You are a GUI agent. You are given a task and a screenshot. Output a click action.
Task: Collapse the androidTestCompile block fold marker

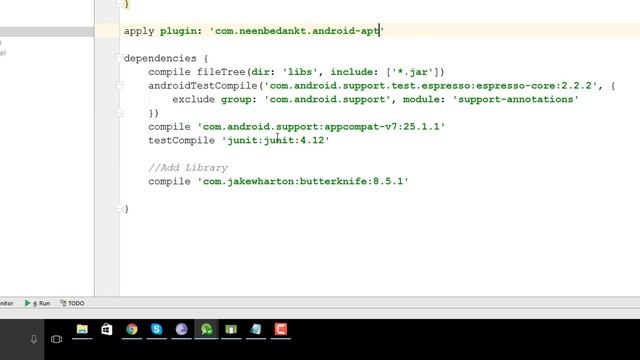119,85
